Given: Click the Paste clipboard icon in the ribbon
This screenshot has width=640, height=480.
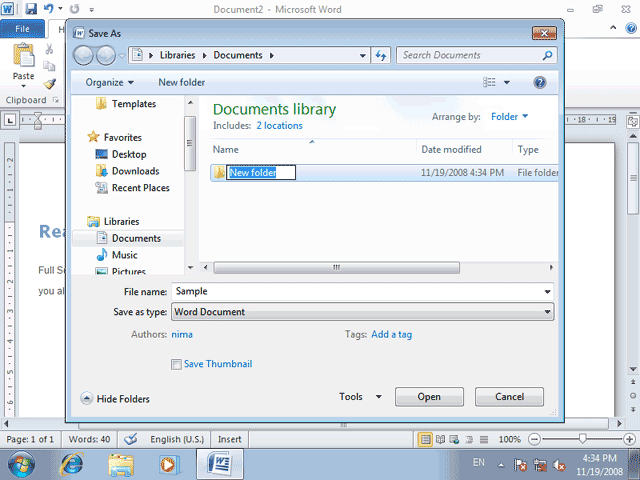Looking at the screenshot, I should (x=24, y=55).
